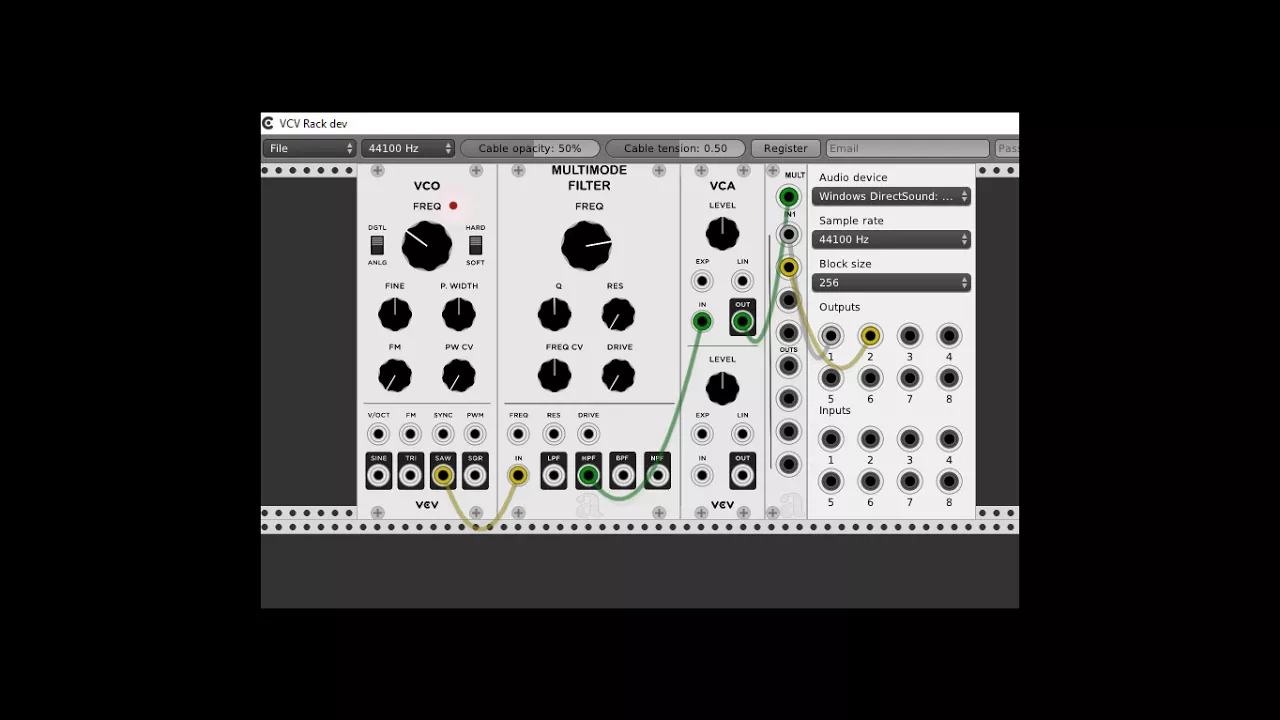
Task: Click the upper VCA EXP jack
Action: point(702,281)
